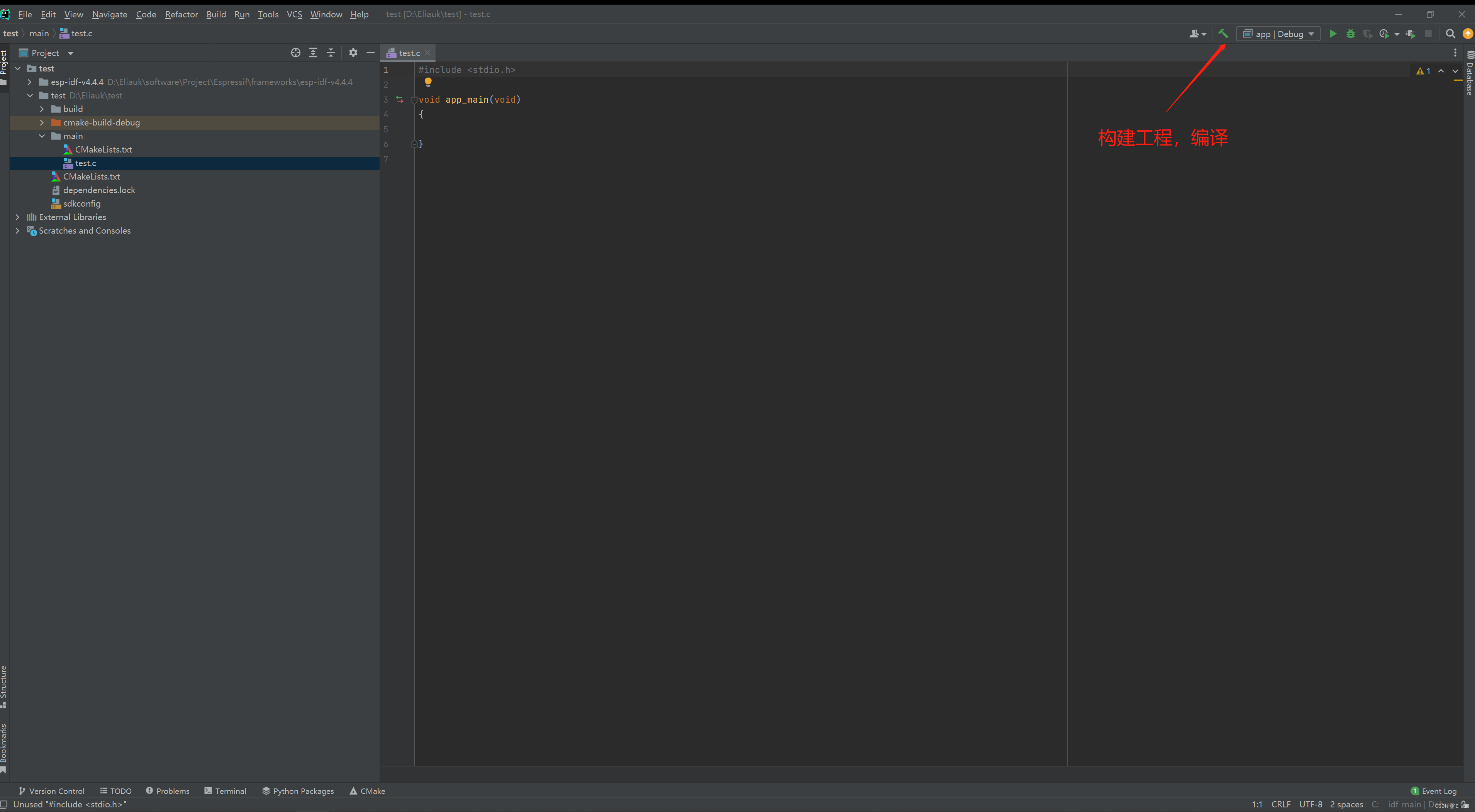This screenshot has width=1475, height=812.
Task: Switch to the CMake tool window tab
Action: (368, 791)
